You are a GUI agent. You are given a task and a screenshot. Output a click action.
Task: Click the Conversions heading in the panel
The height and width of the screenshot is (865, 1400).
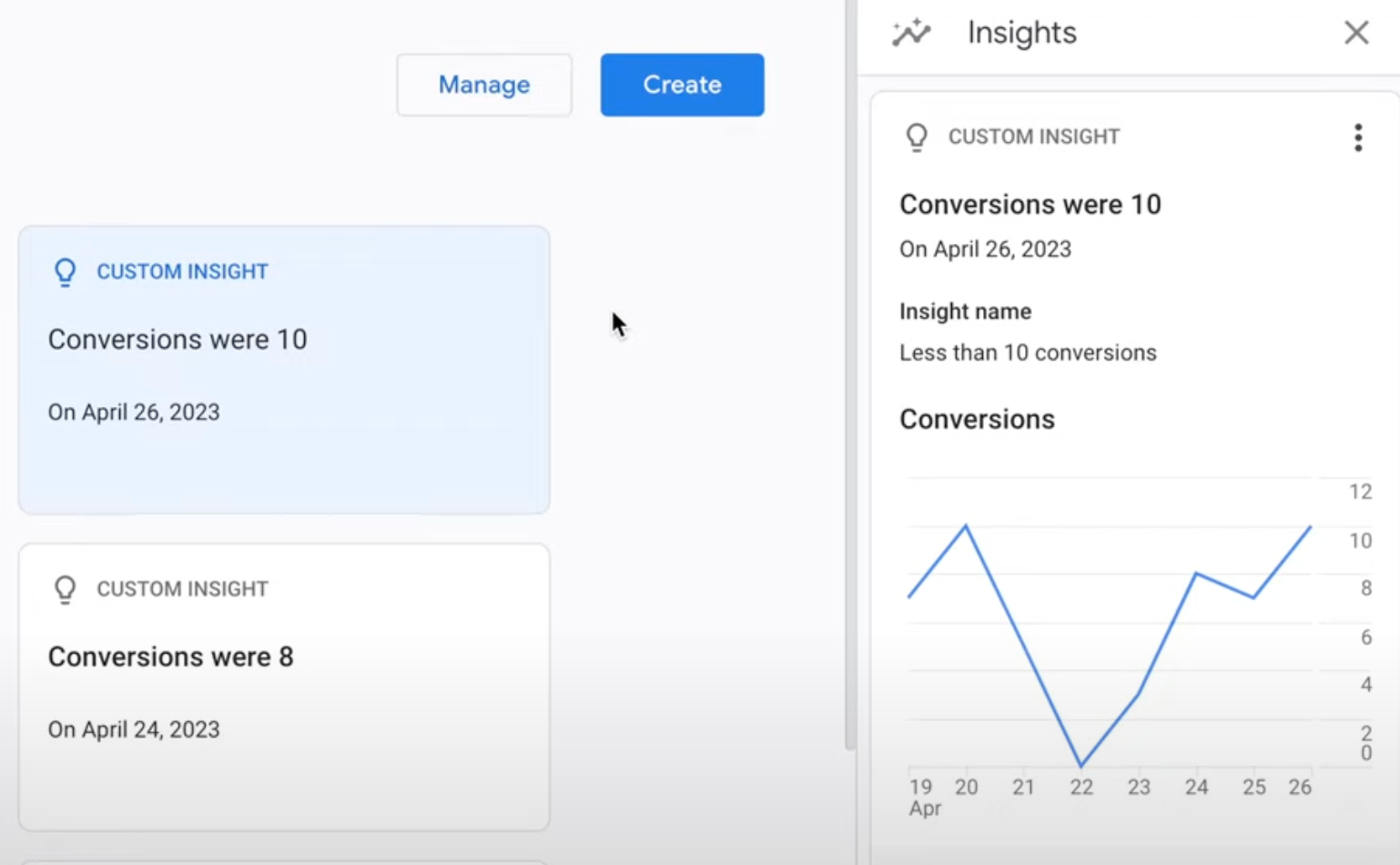click(977, 419)
